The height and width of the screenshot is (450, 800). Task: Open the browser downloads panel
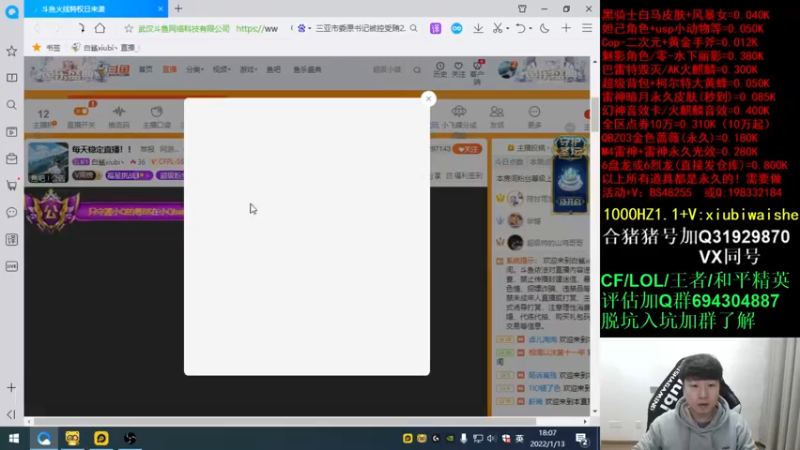478,29
